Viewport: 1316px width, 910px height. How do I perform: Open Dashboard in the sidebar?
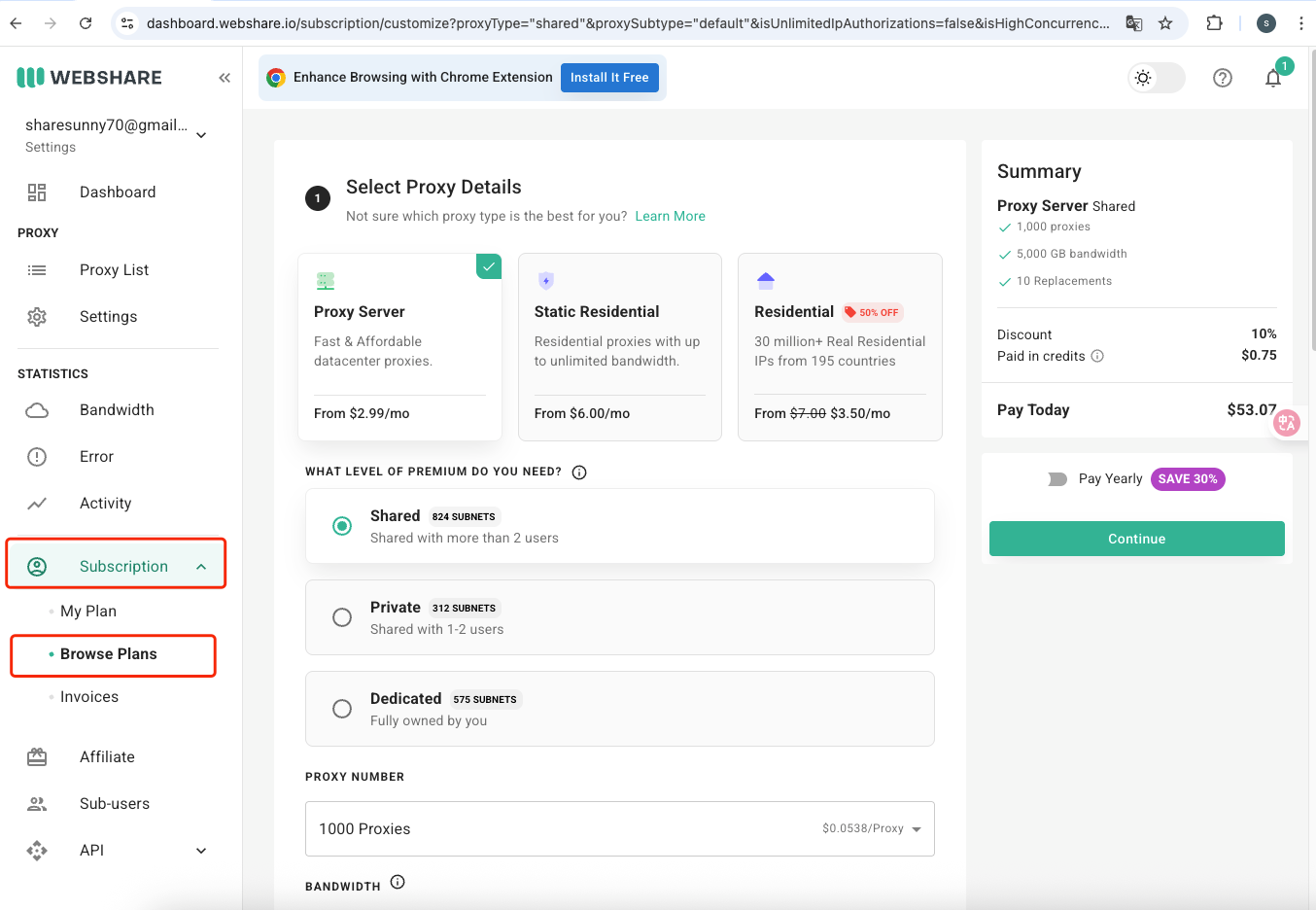(118, 192)
